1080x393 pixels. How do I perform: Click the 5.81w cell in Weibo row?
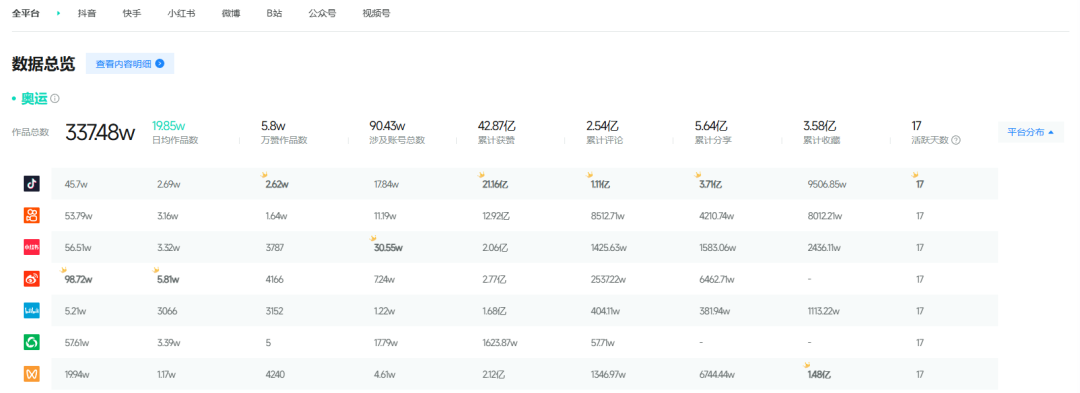tap(168, 279)
